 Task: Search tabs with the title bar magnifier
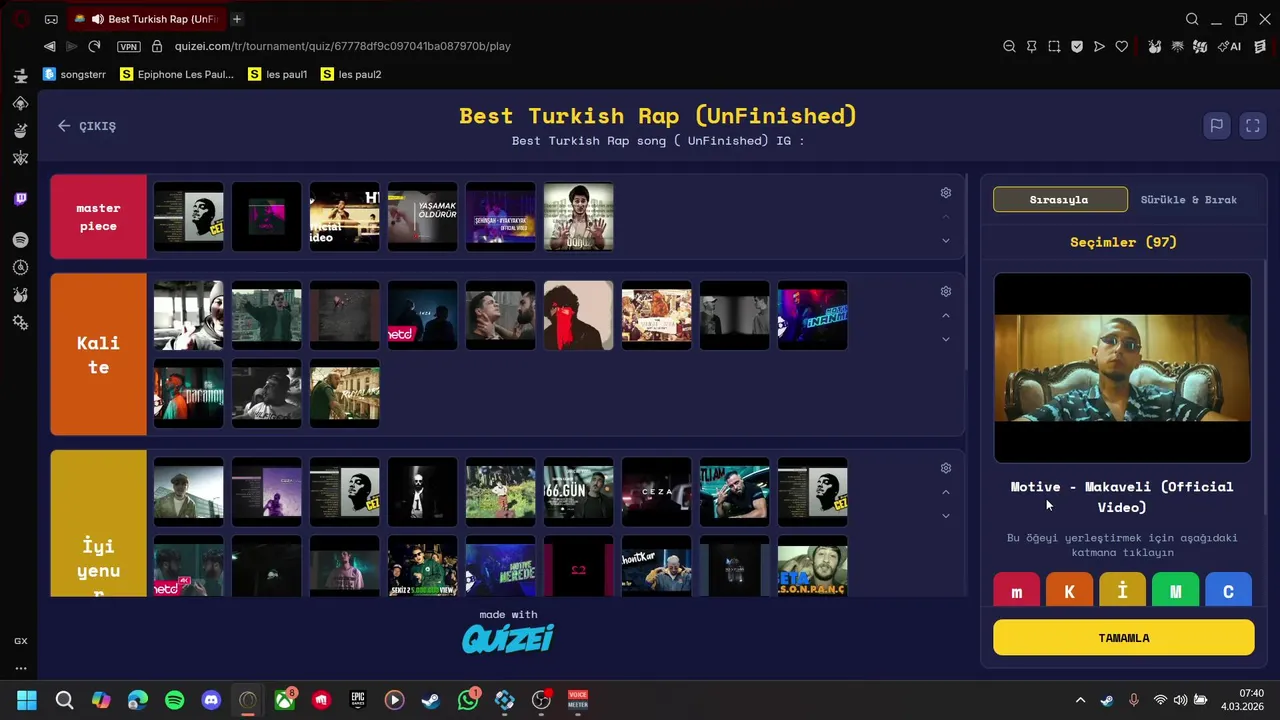(x=1192, y=19)
